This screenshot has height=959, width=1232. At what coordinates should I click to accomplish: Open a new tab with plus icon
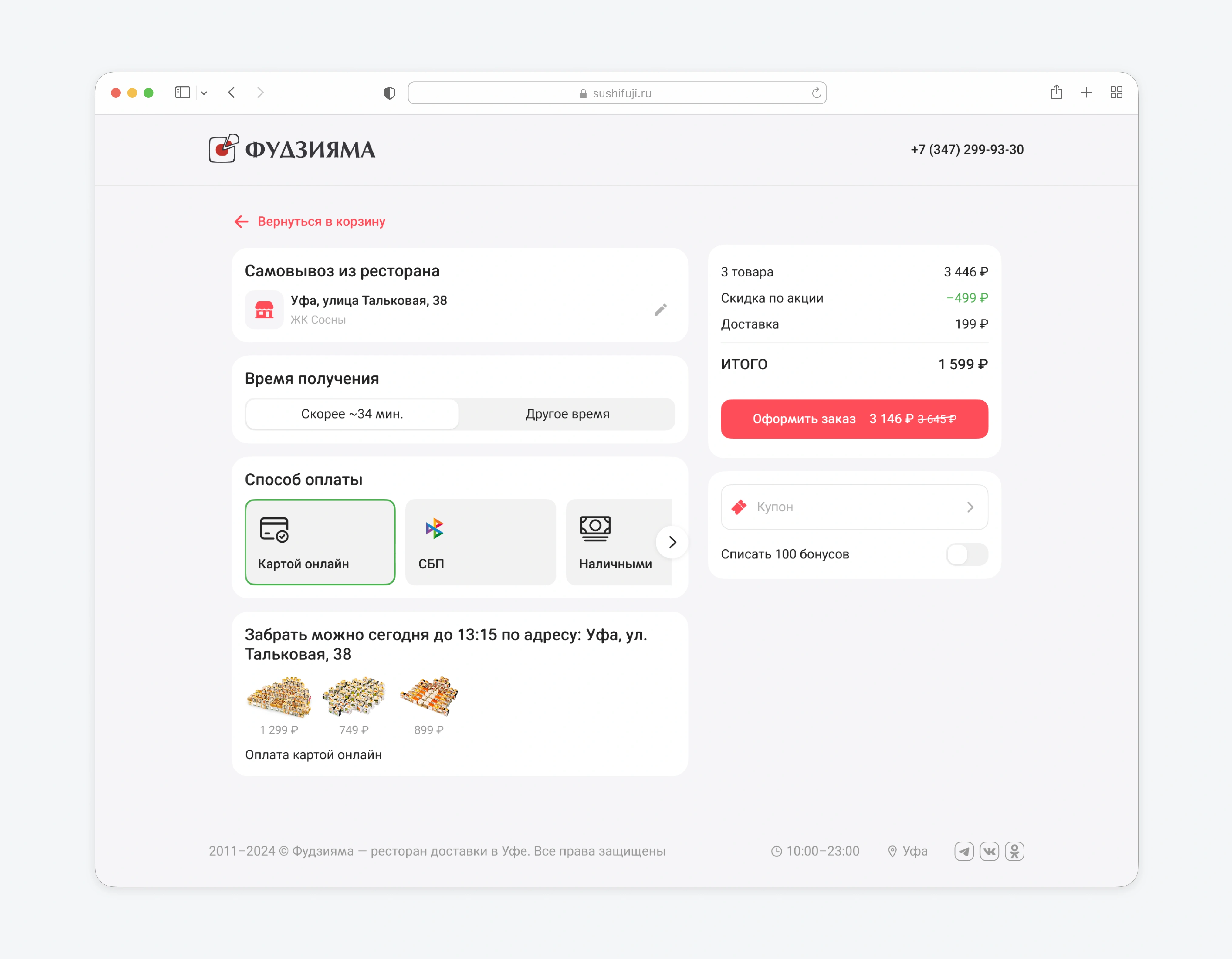1086,93
